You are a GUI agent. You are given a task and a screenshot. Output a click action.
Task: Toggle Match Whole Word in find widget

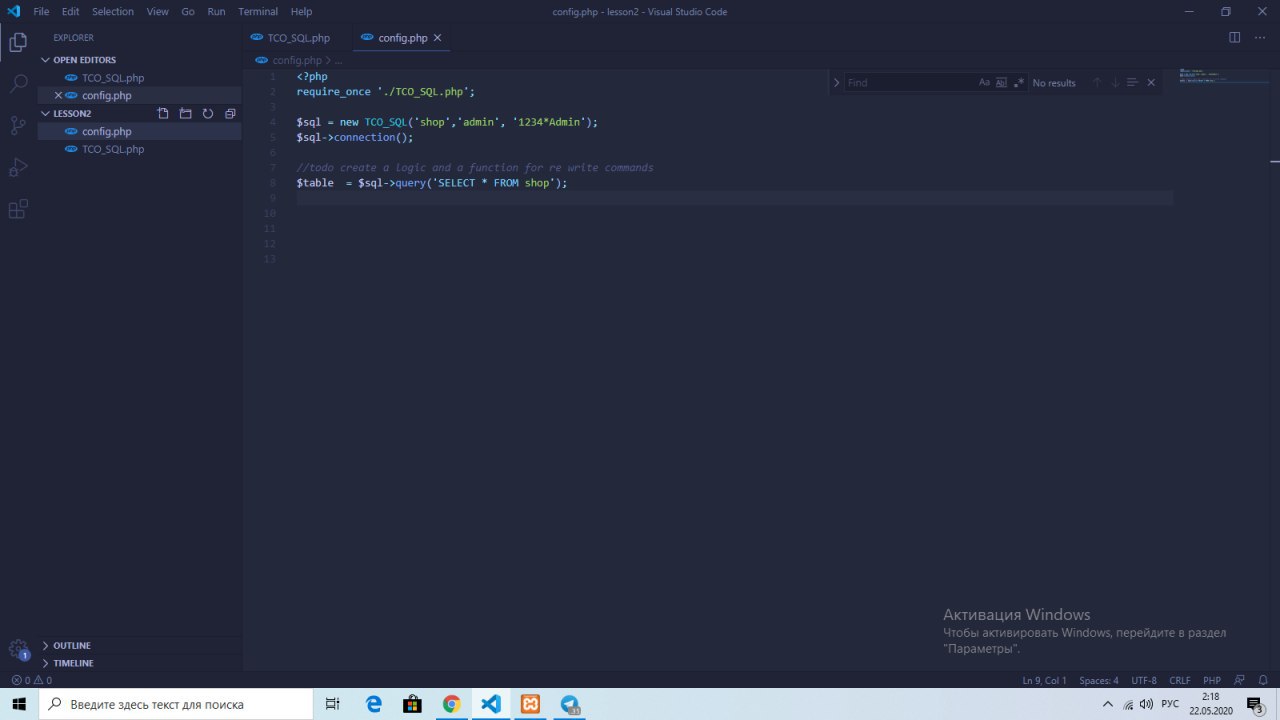pyautogui.click(x=1001, y=83)
